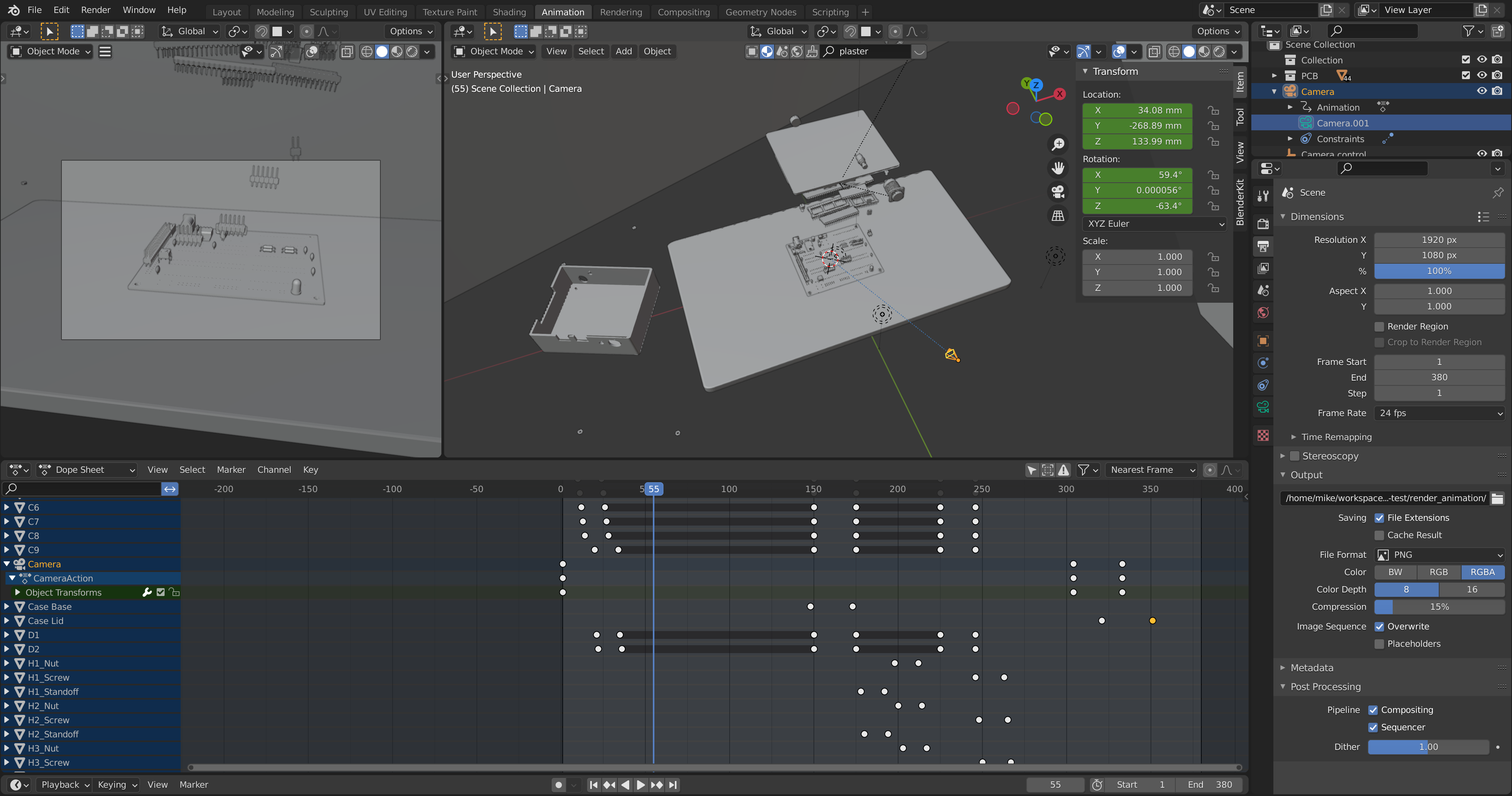This screenshot has width=1512, height=796.
Task: Toggle camera view with camera gizmo icon
Action: 1058,192
